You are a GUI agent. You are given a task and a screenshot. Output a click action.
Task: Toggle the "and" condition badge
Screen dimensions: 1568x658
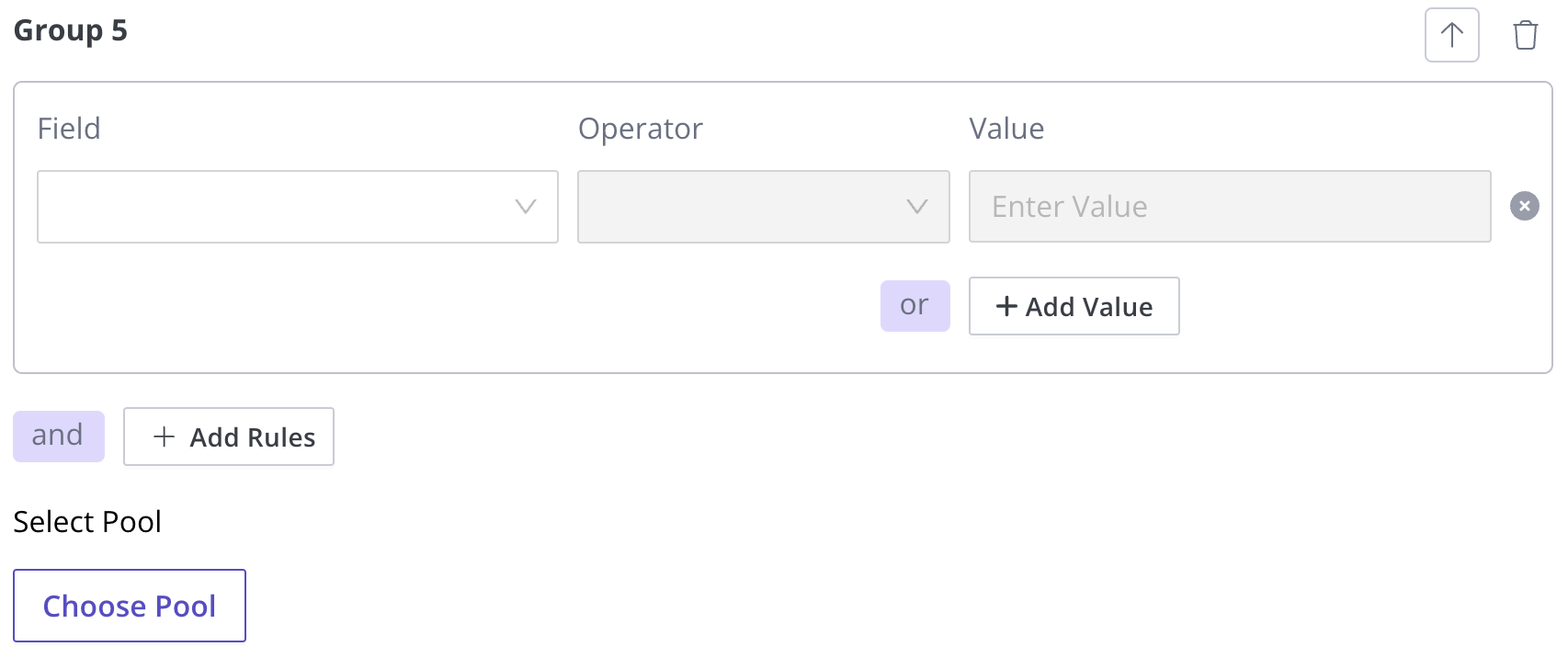(x=58, y=436)
